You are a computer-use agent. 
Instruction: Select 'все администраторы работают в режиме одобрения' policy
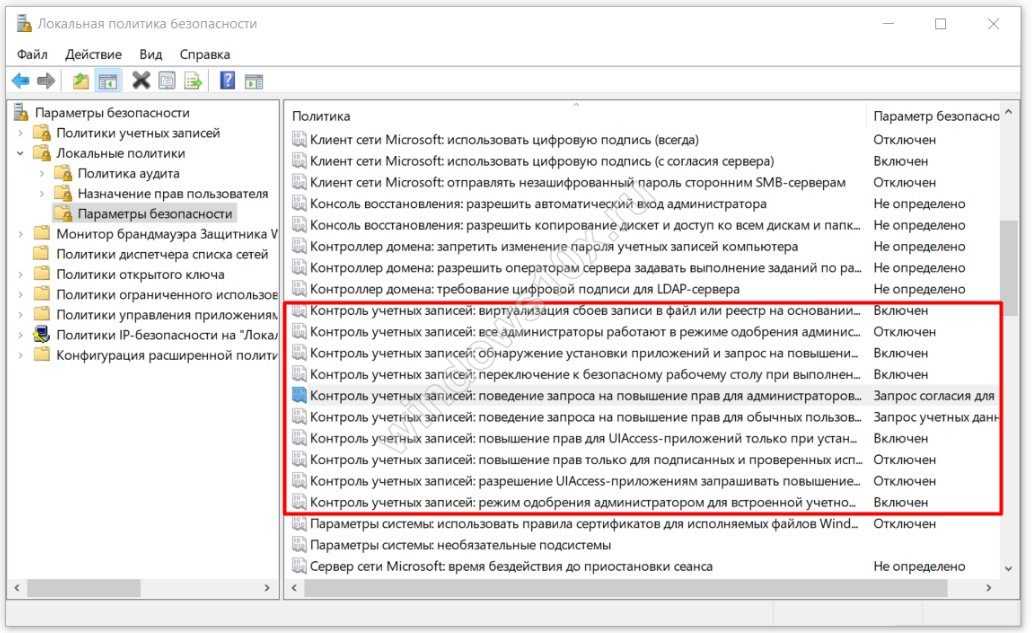[x=585, y=332]
